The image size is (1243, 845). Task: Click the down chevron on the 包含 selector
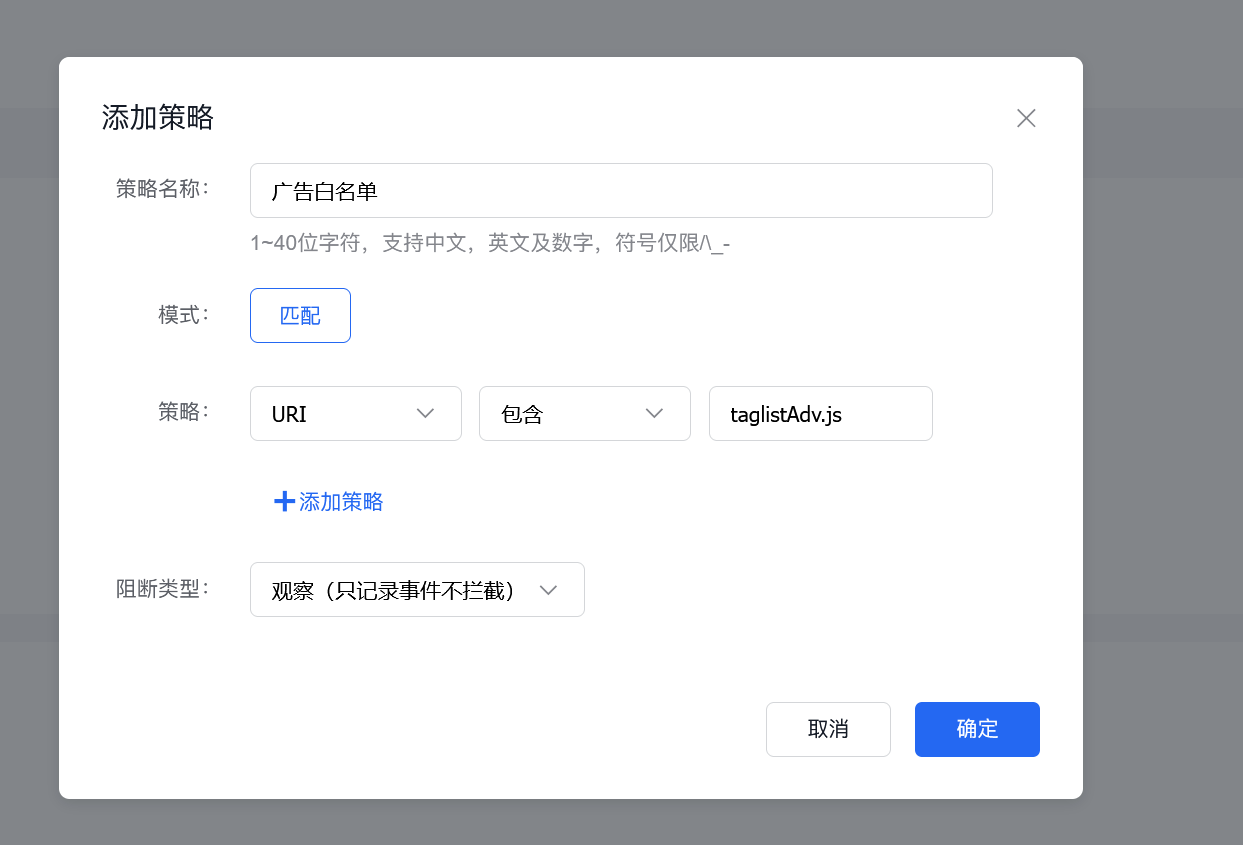(x=654, y=413)
